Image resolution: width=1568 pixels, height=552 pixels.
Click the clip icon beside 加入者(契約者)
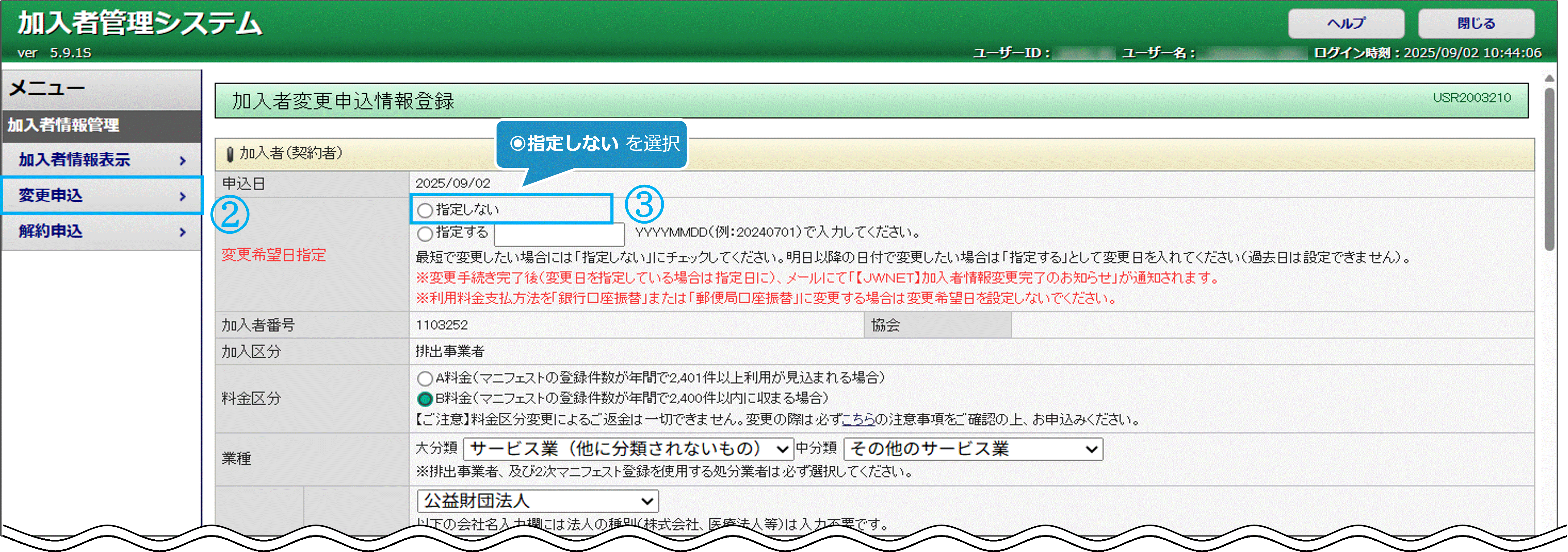click(x=230, y=154)
